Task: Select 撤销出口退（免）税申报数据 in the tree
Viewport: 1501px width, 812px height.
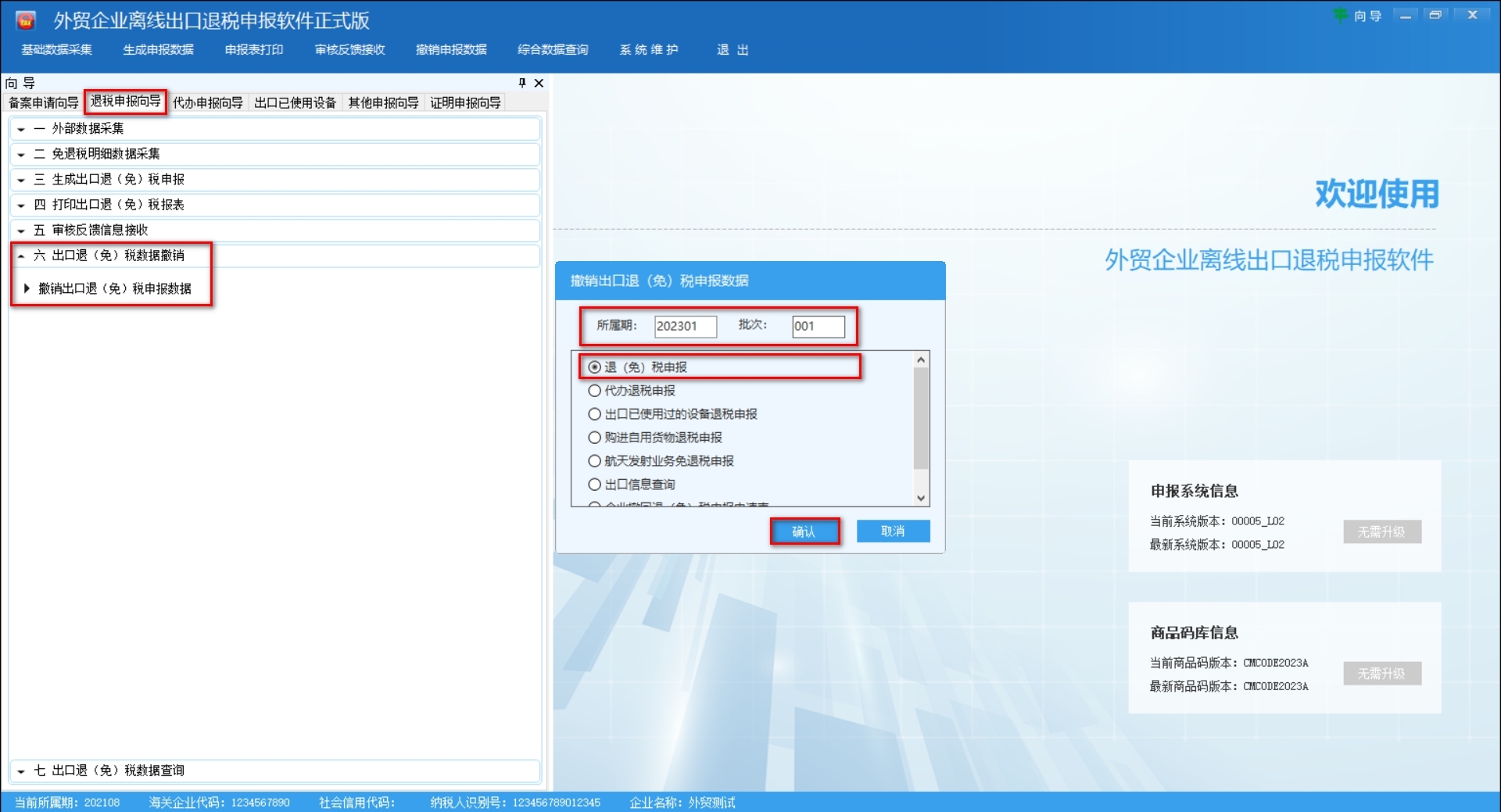Action: (114, 288)
